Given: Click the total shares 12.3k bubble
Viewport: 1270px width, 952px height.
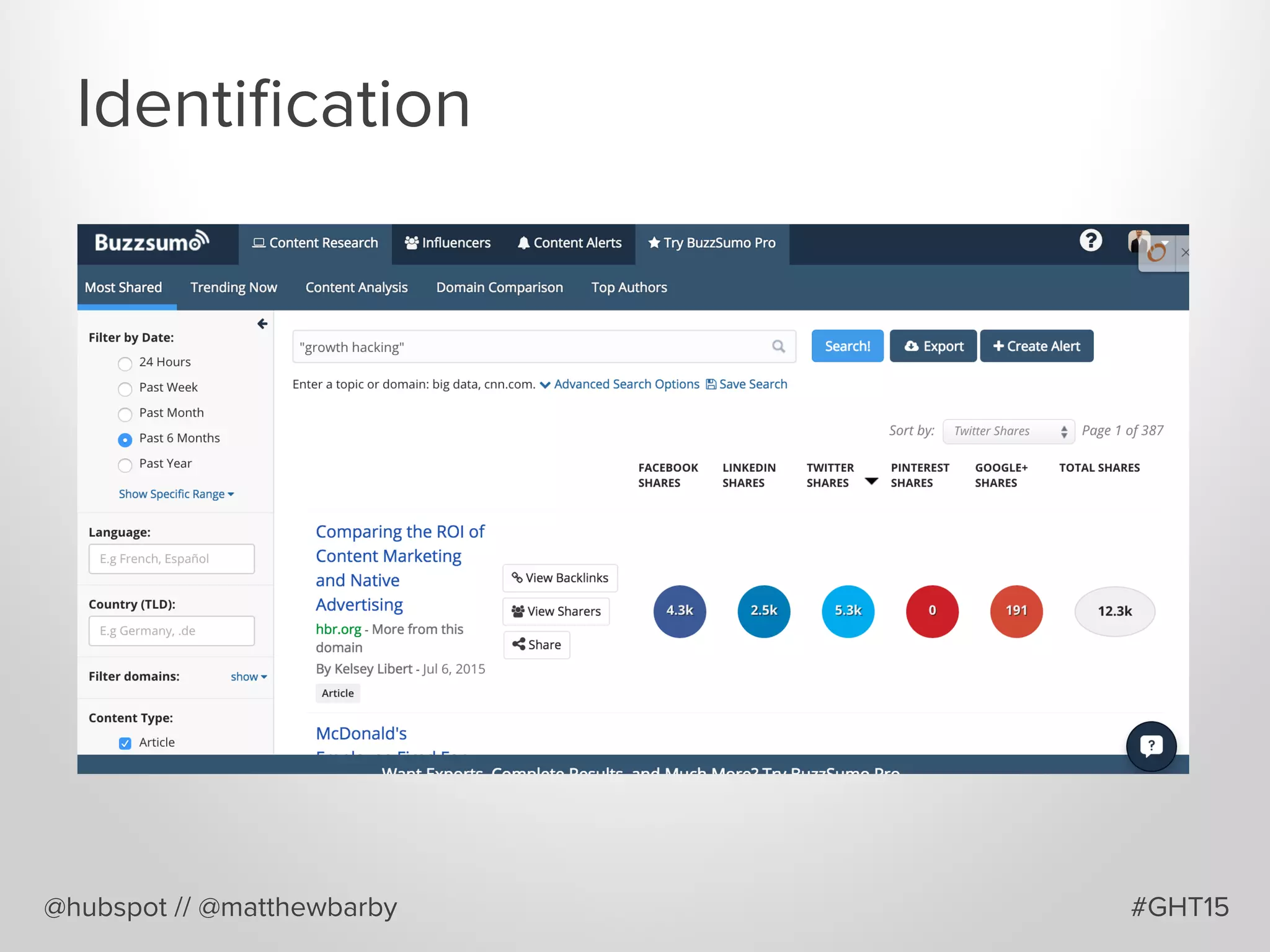Looking at the screenshot, I should [1114, 611].
